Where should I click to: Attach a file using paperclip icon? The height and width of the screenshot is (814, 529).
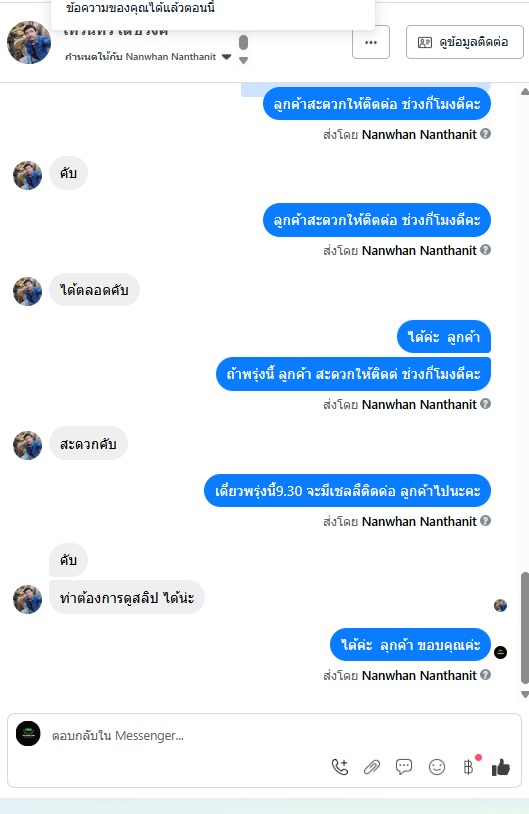click(372, 767)
